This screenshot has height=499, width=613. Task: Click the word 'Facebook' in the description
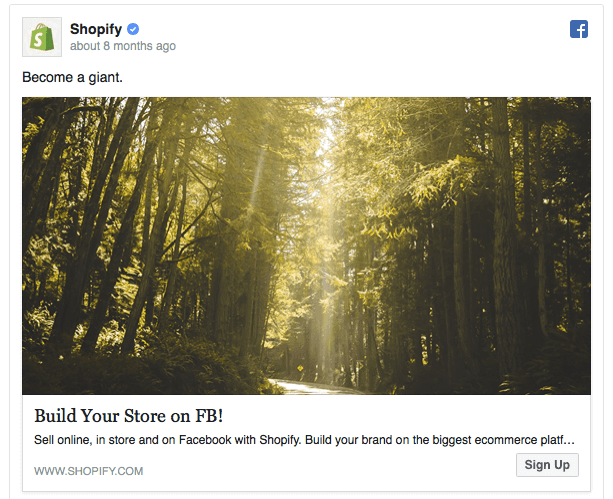pyautogui.click(x=205, y=440)
